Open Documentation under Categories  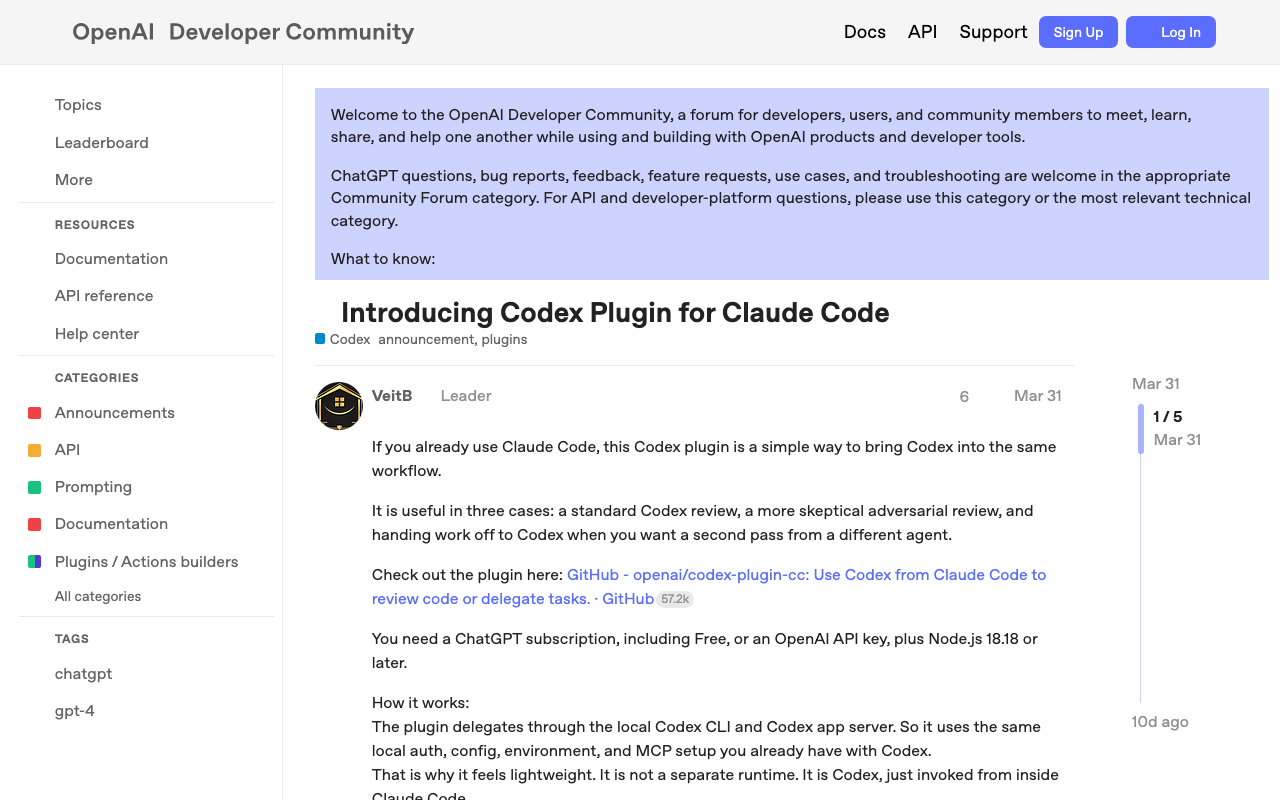[111, 524]
